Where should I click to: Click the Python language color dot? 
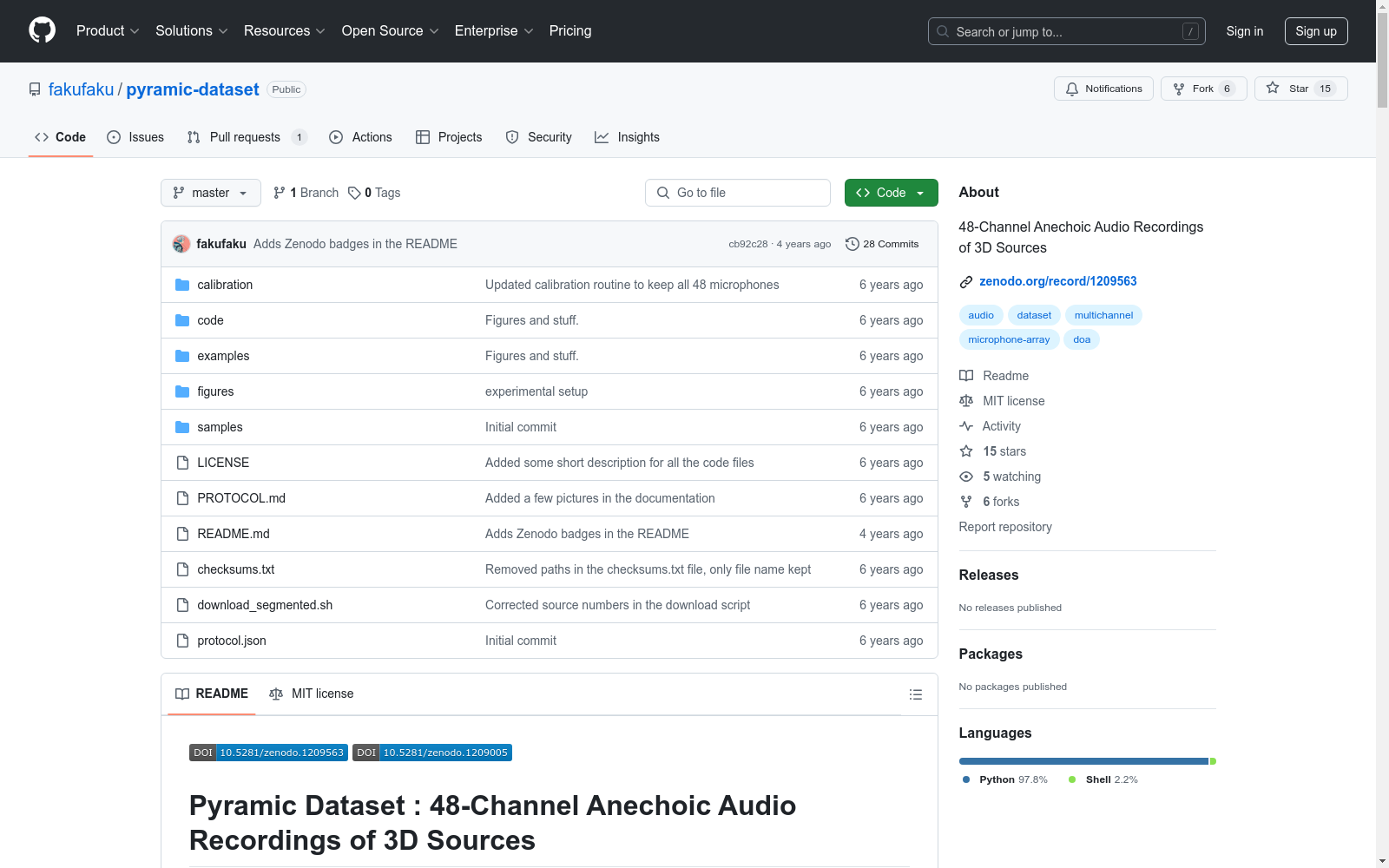pos(966,779)
